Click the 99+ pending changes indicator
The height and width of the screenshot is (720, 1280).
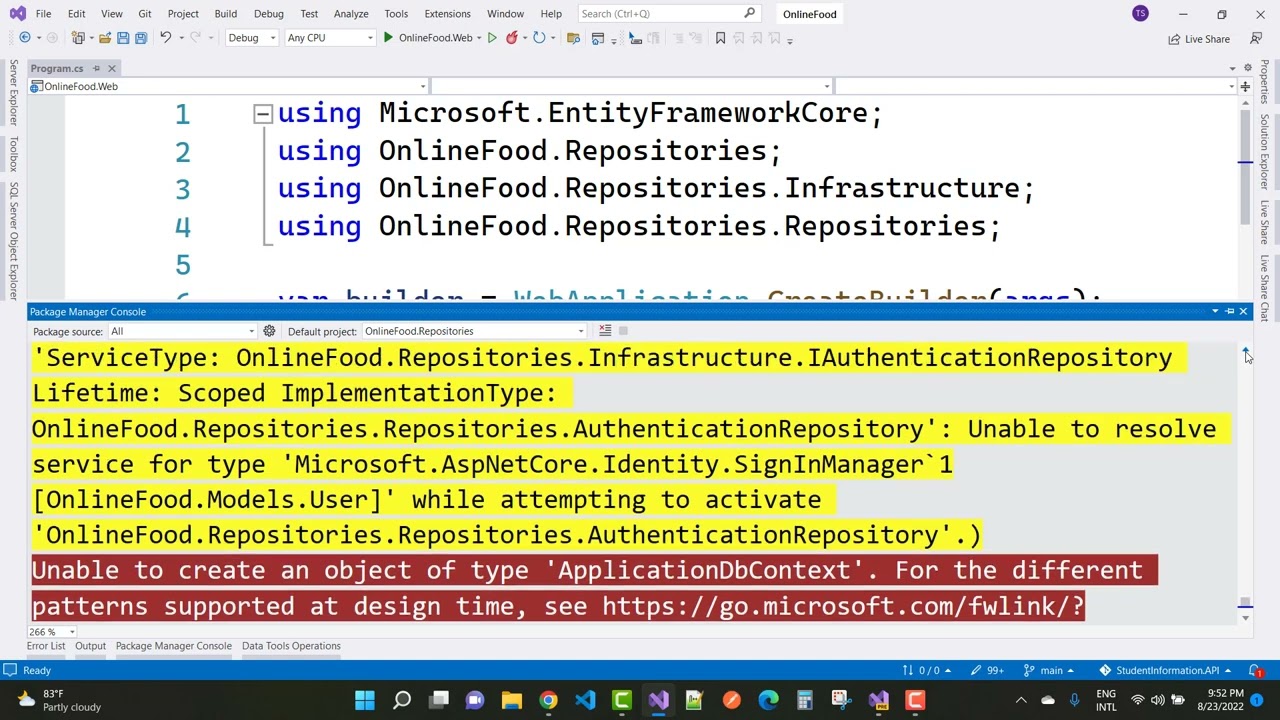click(x=988, y=671)
